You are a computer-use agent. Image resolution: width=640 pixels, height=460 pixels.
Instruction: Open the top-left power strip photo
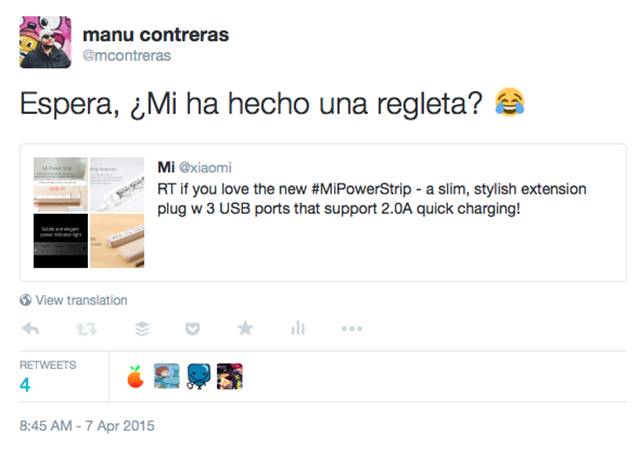click(60, 184)
